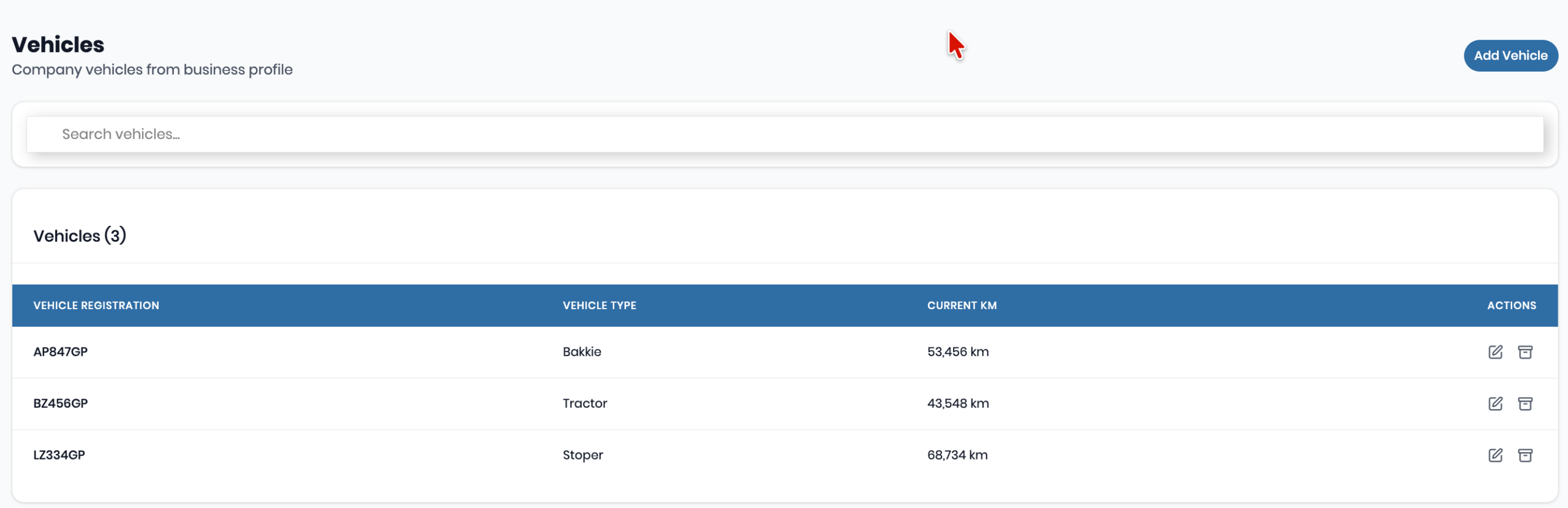
Task: Edit the LZ334GP vehicle row
Action: [x=1495, y=455]
